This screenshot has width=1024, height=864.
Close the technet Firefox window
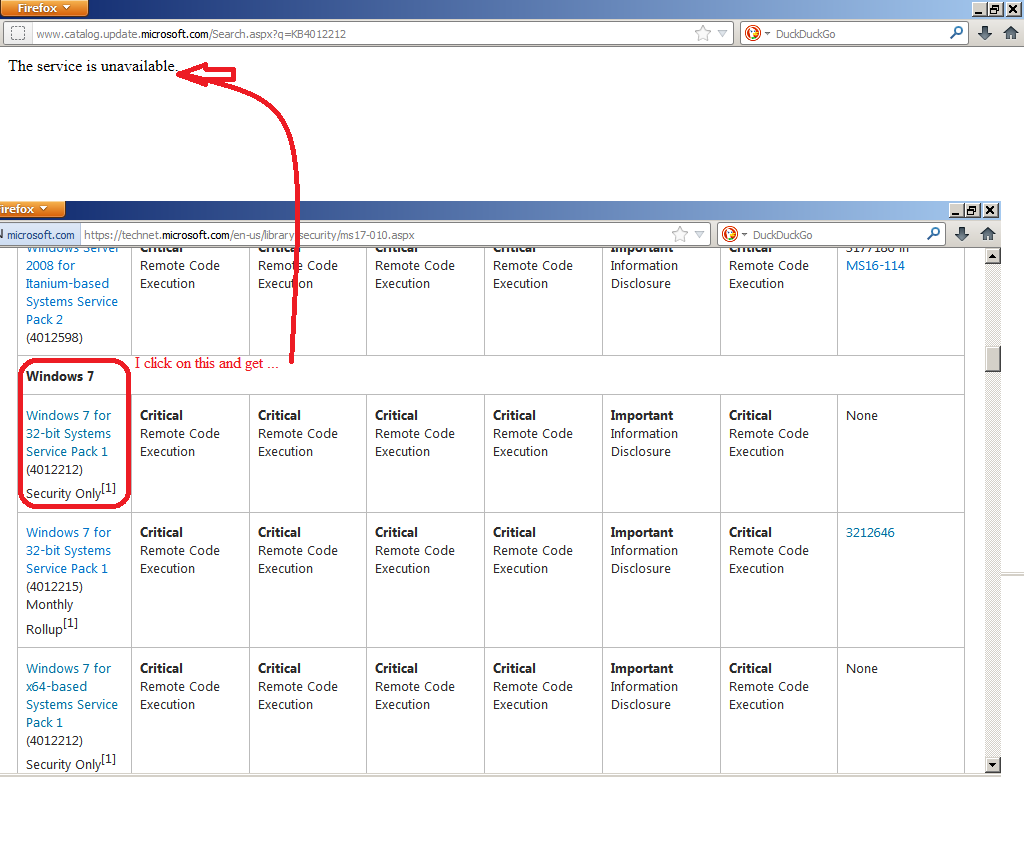click(990, 210)
